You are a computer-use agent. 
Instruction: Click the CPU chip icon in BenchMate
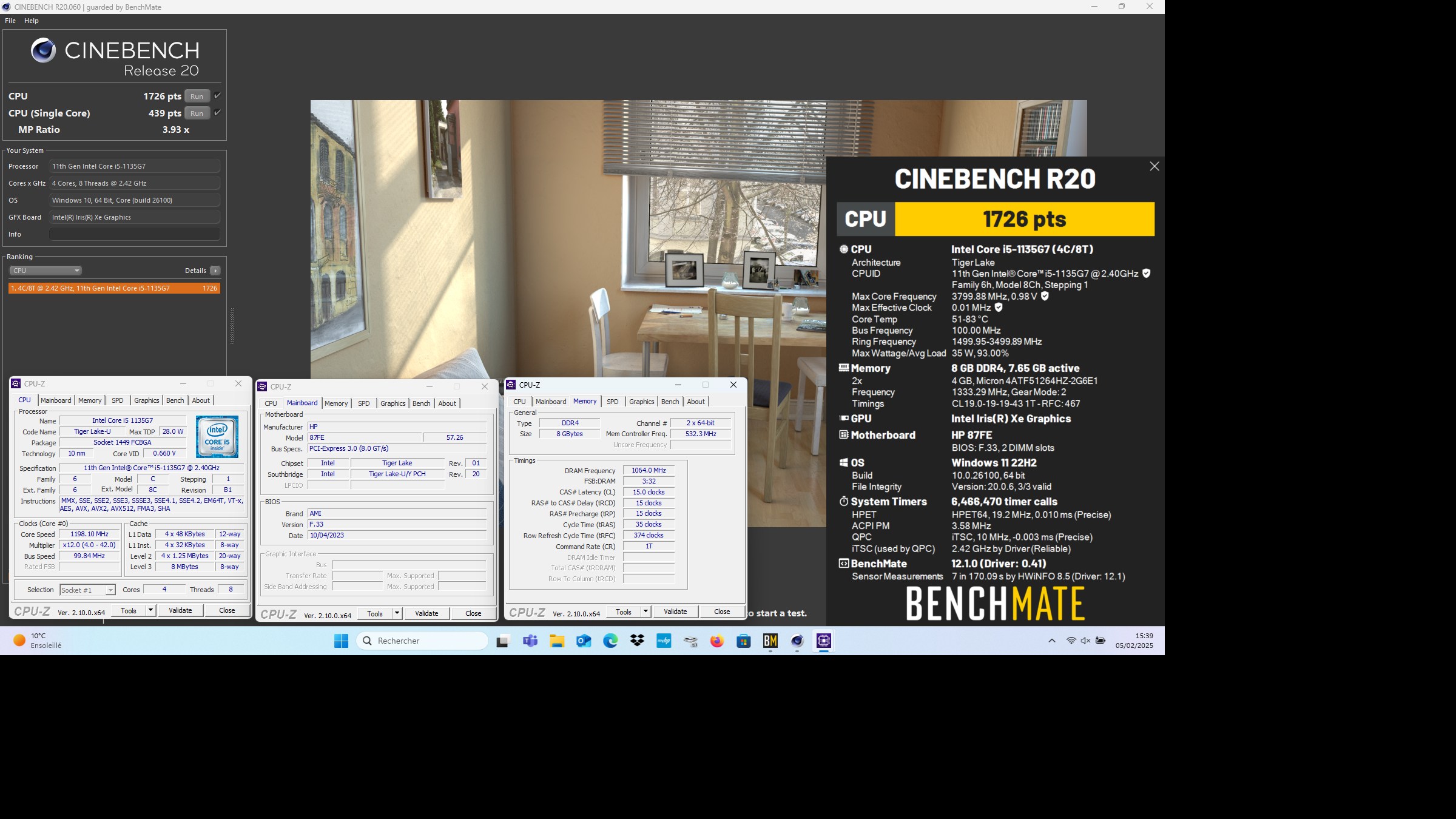[844, 249]
